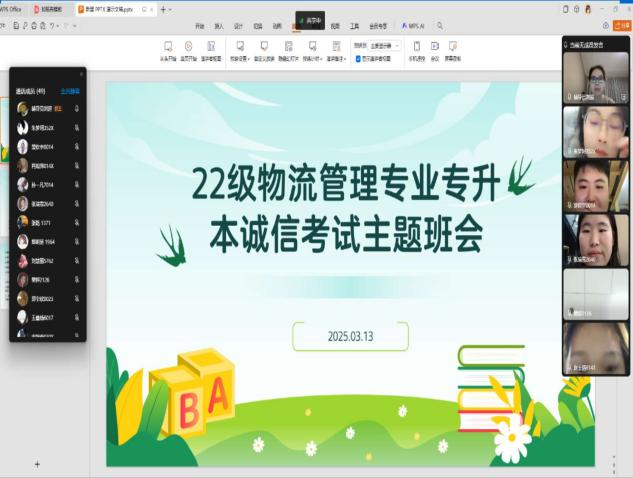
Task: Click the 全员静音 mute-all link
Action: (x=69, y=90)
